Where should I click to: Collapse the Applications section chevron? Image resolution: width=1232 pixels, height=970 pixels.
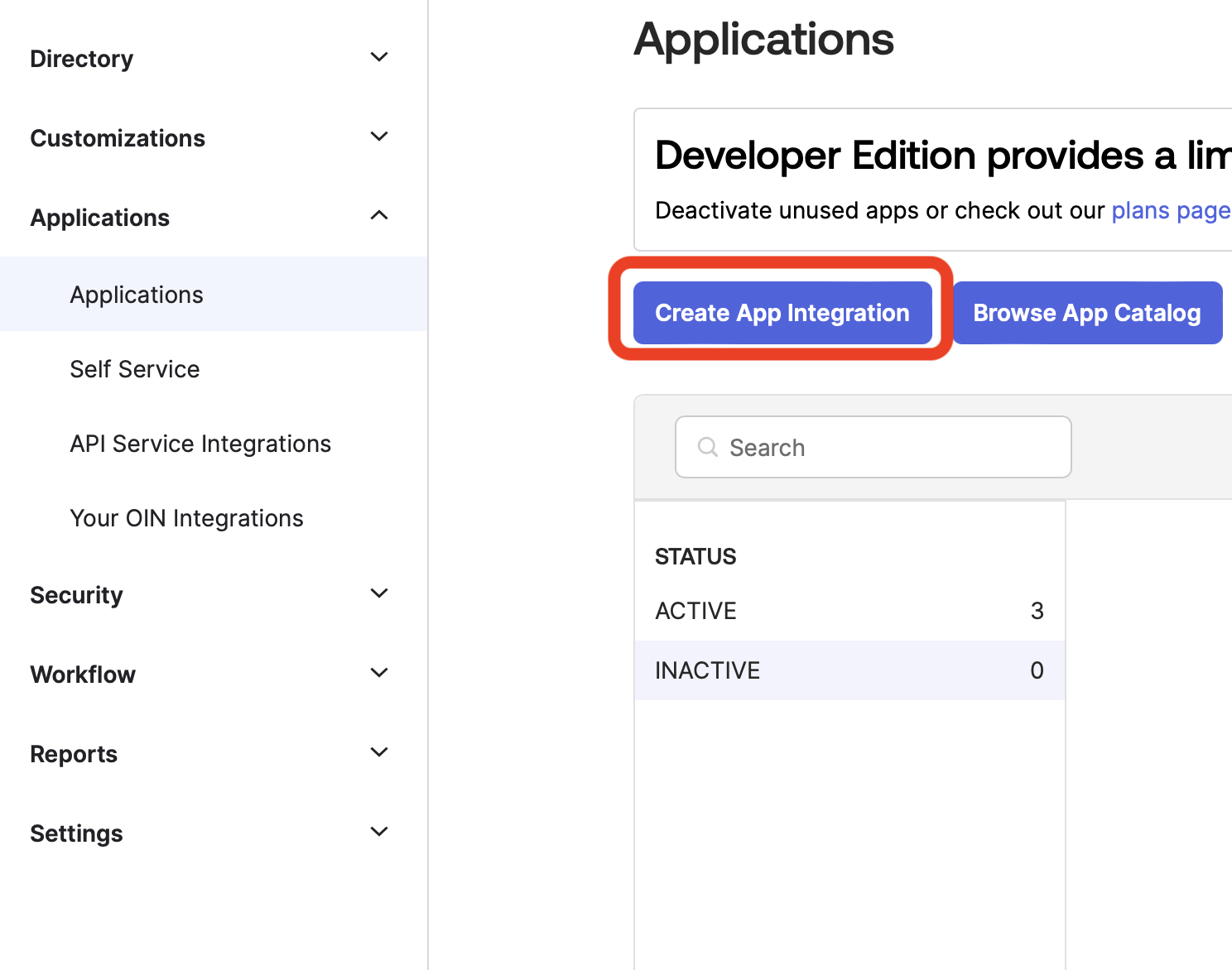pos(379,216)
